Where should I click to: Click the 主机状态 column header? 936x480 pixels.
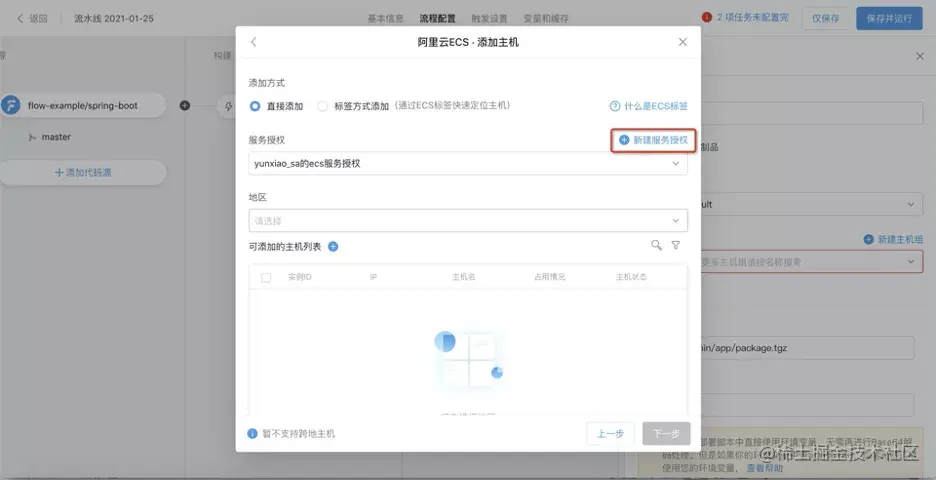point(632,277)
